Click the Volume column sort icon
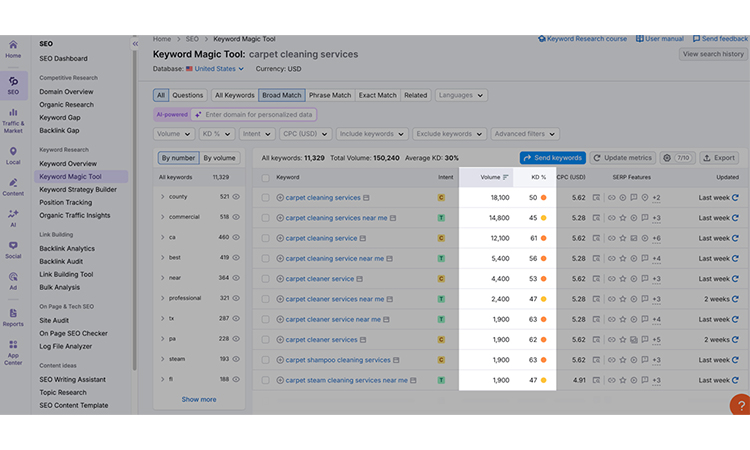 pyautogui.click(x=506, y=177)
